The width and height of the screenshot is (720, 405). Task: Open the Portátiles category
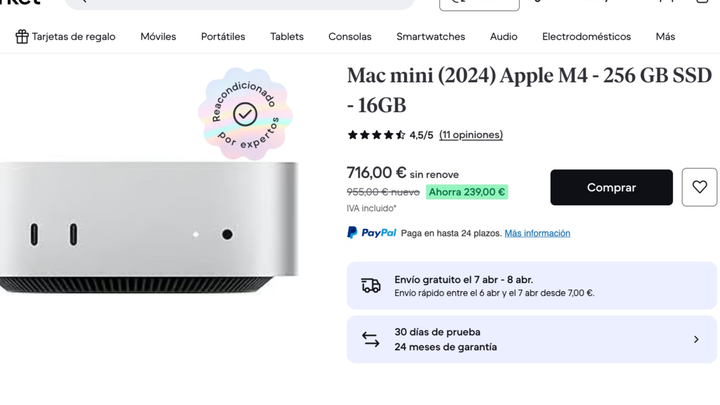(223, 37)
